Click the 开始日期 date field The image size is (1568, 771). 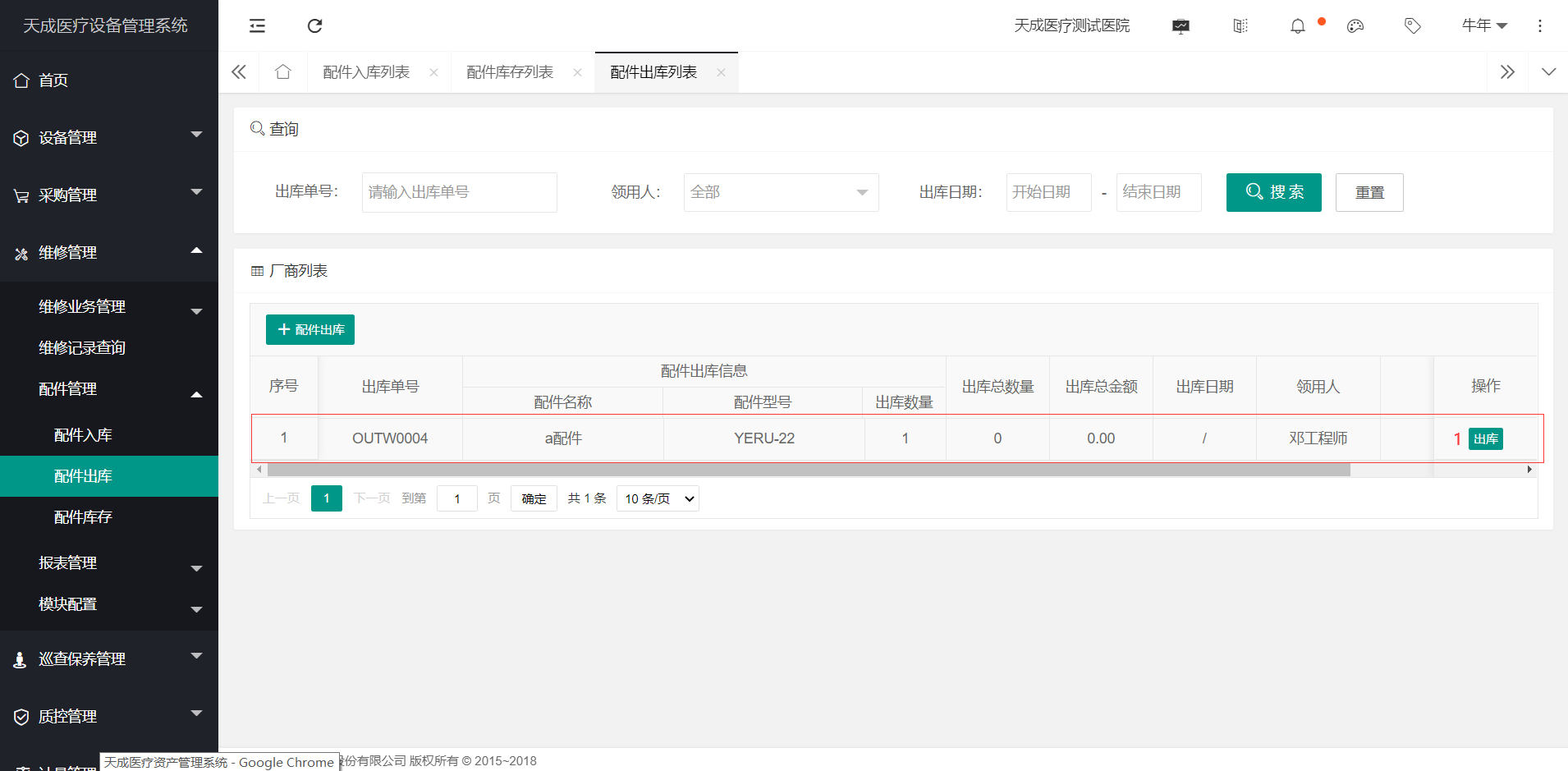pyautogui.click(x=1048, y=192)
